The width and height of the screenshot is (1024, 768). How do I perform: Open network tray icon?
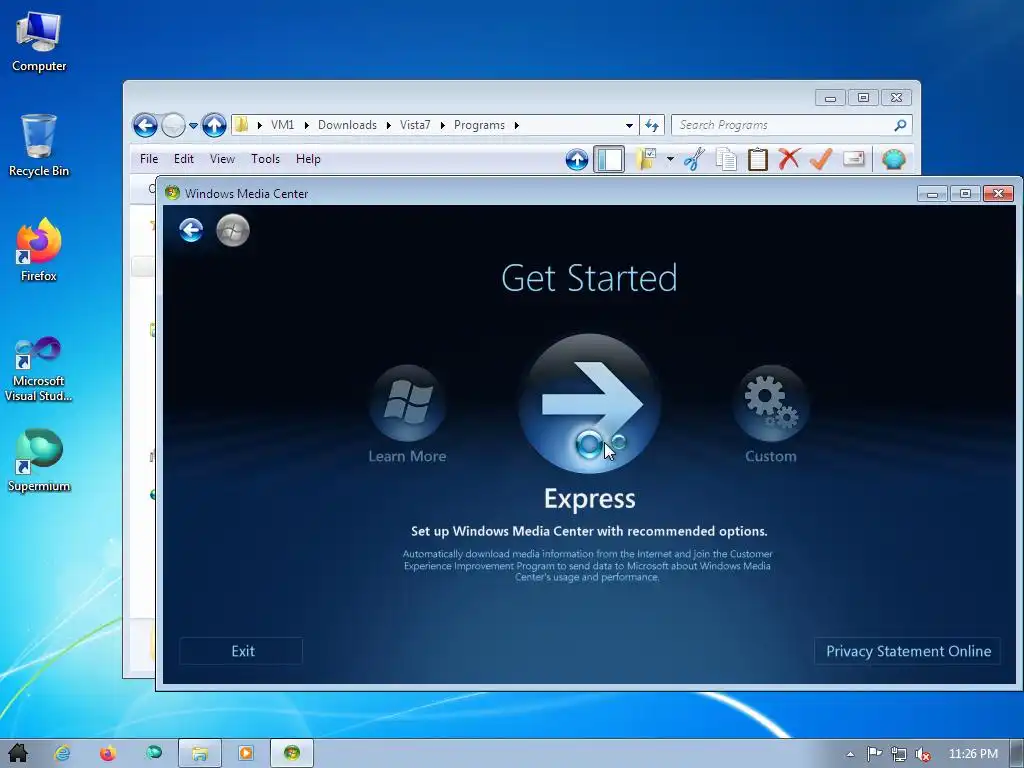[899, 754]
